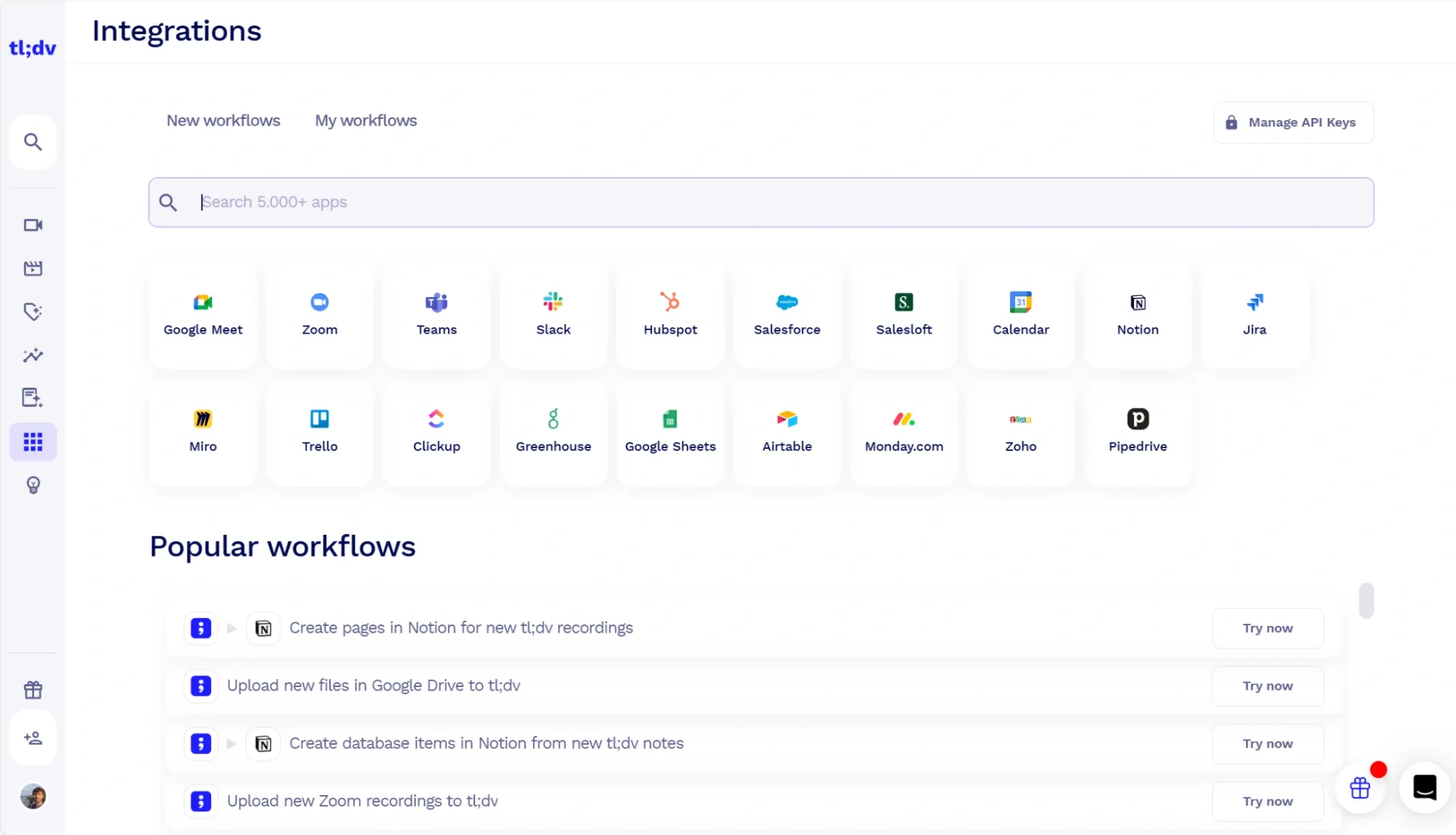Select the Slack integration tile
This screenshot has height=835, width=1456.
click(553, 315)
